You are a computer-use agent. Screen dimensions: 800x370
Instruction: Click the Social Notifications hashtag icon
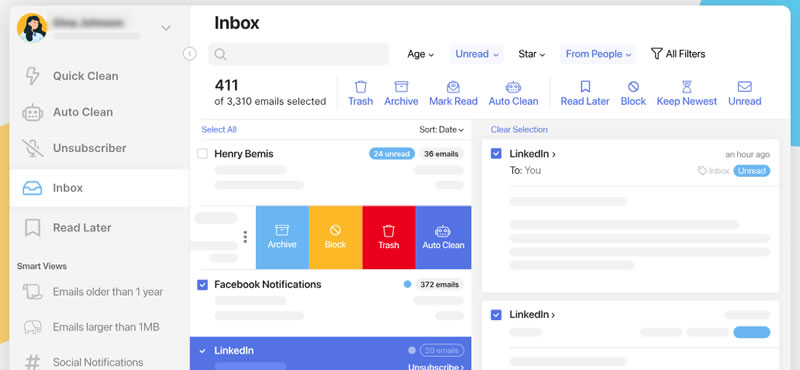pos(32,362)
